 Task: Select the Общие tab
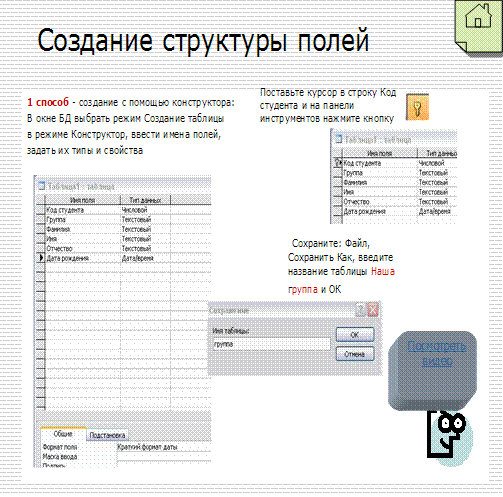[63, 434]
